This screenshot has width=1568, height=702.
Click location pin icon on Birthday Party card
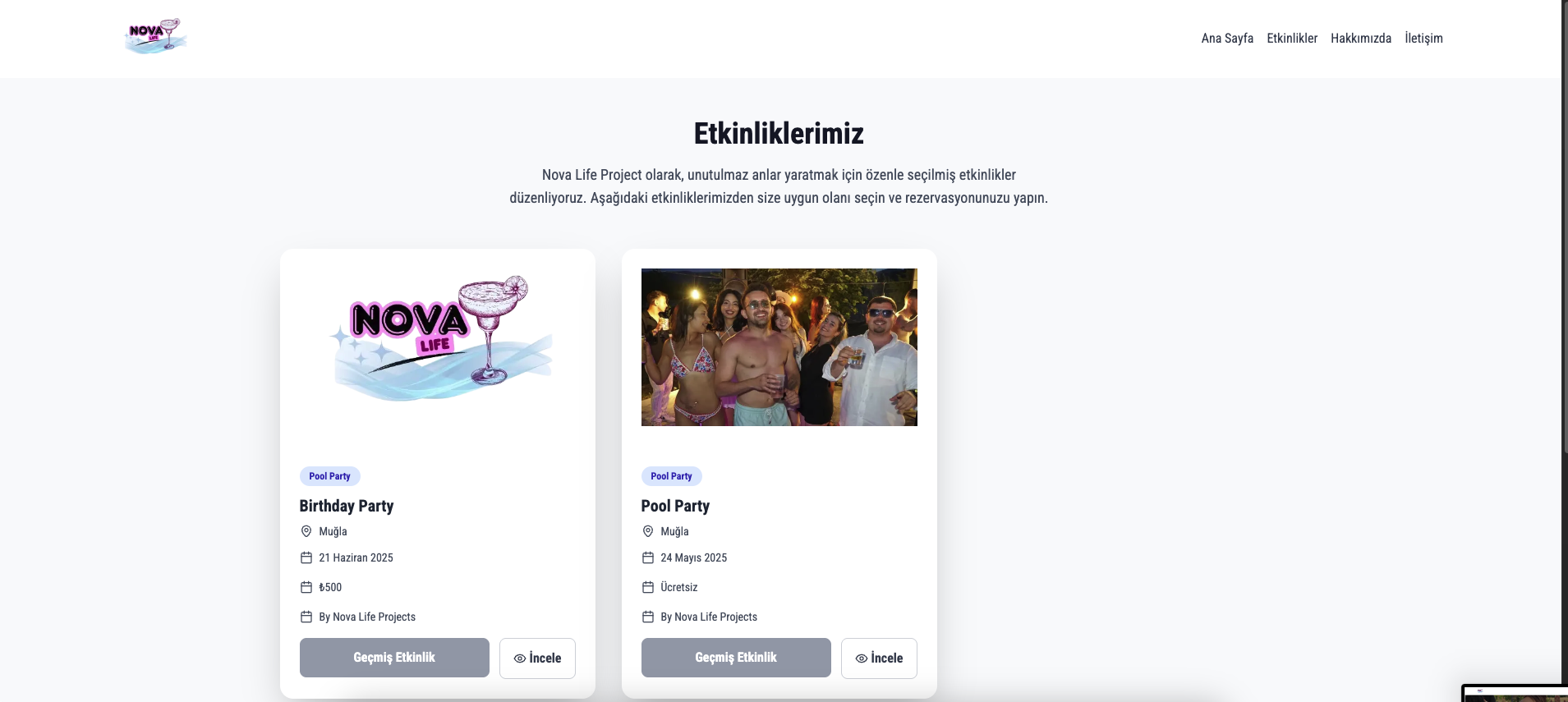[x=306, y=531]
